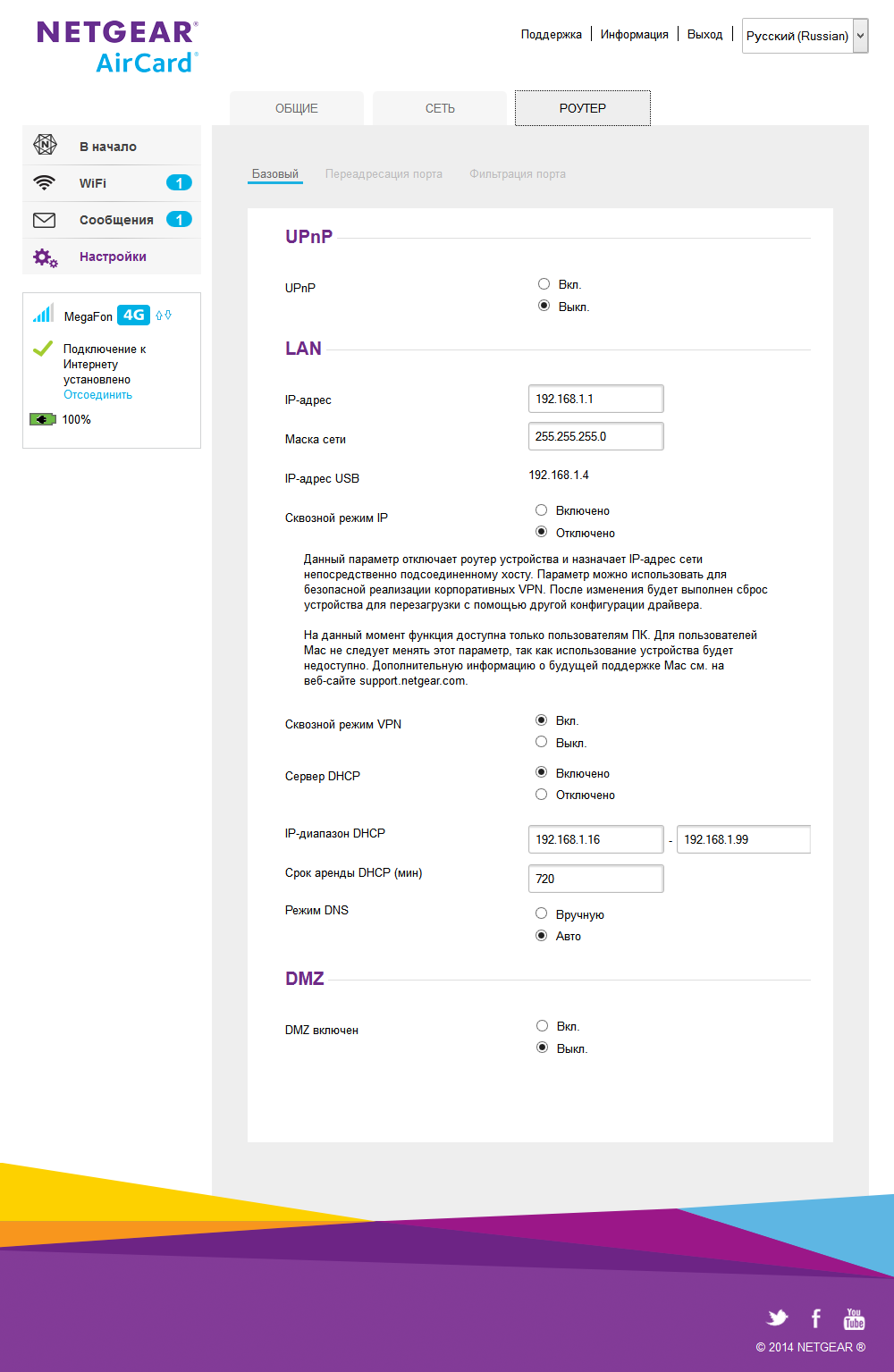Enable UPnP with the Вкл. radio button

pyautogui.click(x=544, y=284)
